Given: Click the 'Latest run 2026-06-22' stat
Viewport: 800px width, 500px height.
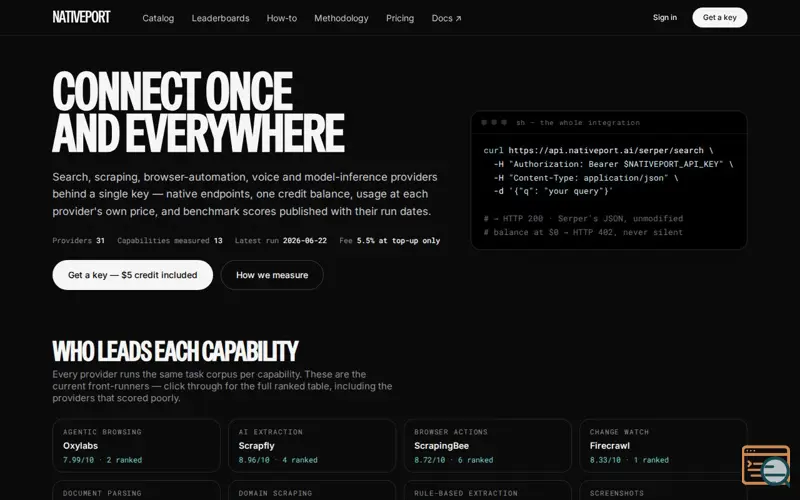Looking at the screenshot, I should coord(281,240).
